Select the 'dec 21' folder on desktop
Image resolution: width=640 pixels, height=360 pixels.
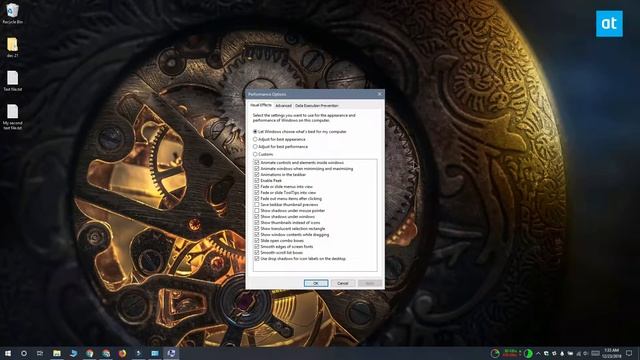pos(12,47)
